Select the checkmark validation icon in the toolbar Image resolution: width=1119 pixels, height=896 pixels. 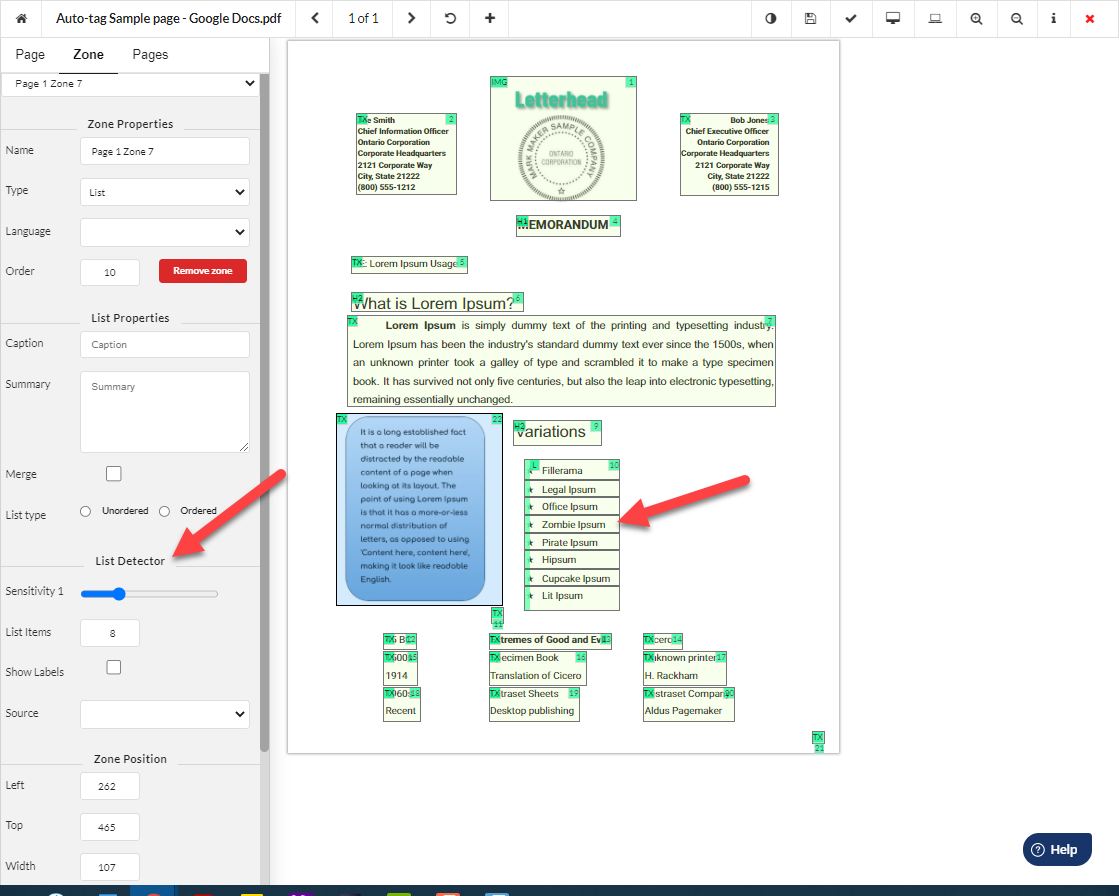851,19
